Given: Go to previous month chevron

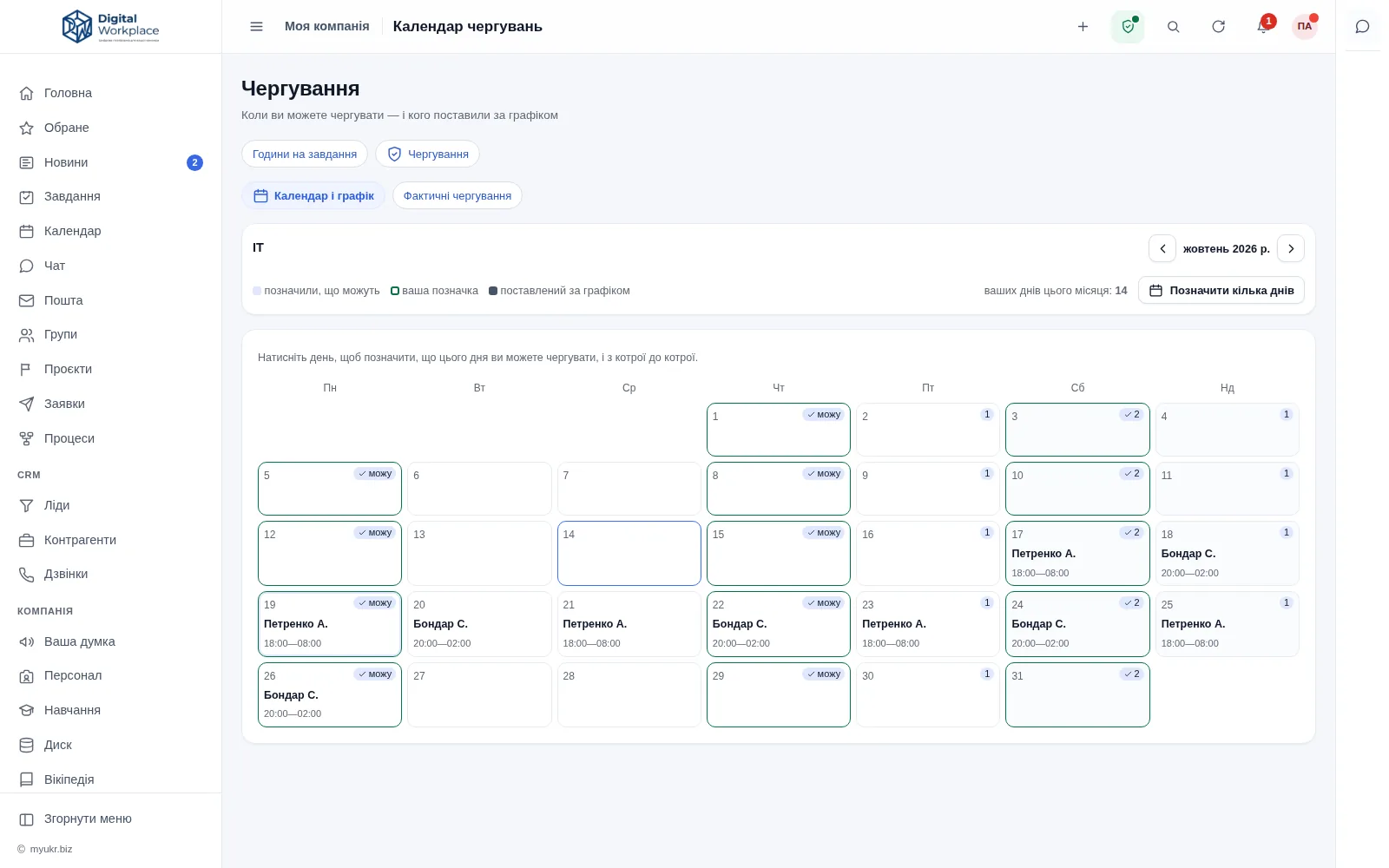Looking at the screenshot, I should [1162, 248].
